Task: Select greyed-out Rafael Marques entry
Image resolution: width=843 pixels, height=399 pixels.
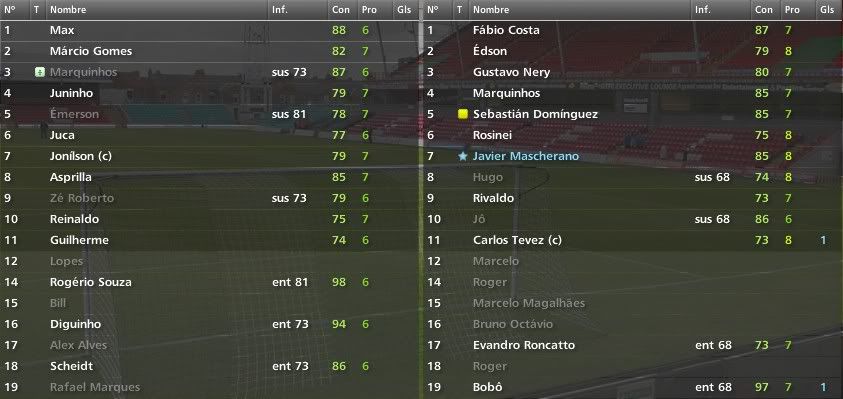Action: pyautogui.click(x=211, y=387)
